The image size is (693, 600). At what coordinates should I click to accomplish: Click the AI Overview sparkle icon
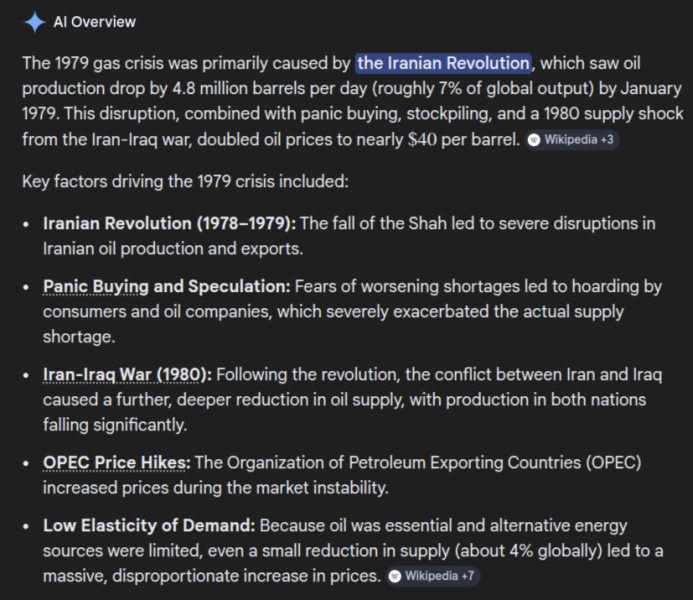point(35,22)
